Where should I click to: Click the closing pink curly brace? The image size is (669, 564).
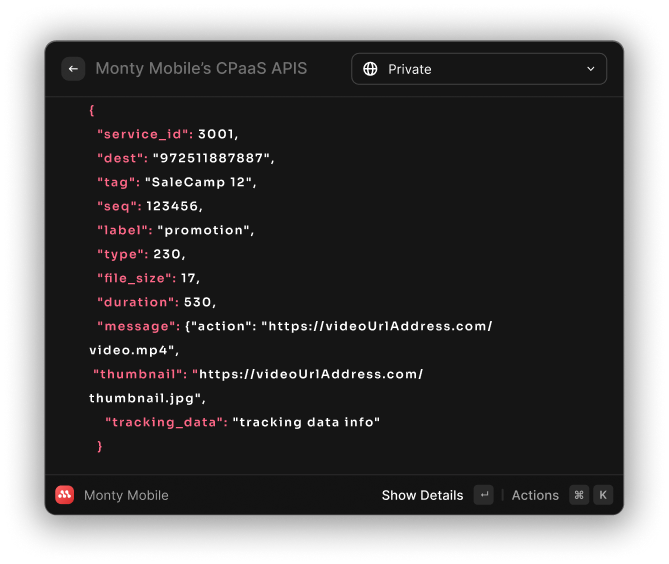[x=99, y=446]
